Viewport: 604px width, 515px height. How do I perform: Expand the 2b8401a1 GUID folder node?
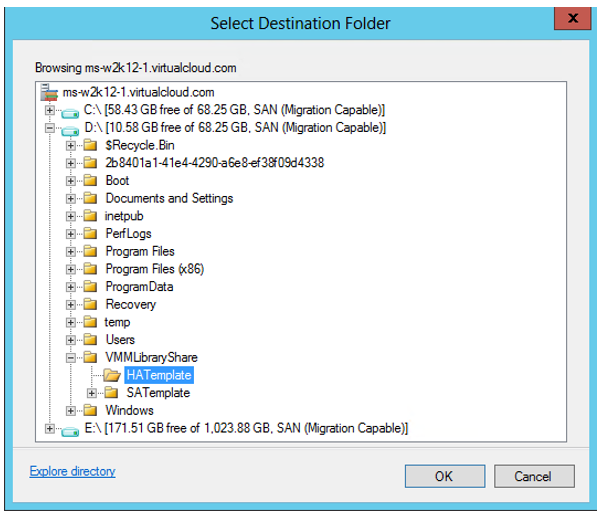pos(70,163)
